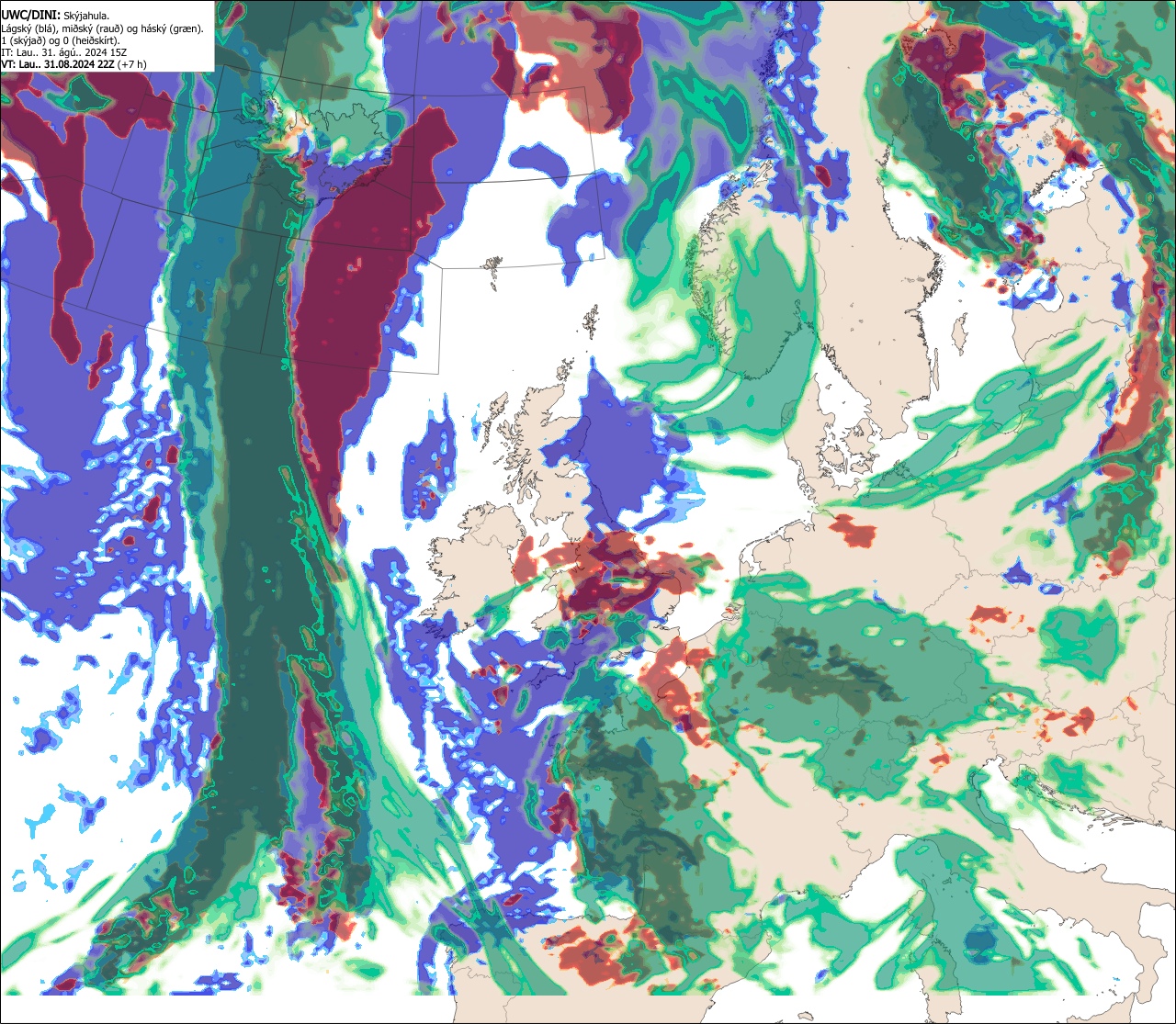Screen dimensions: 1176x1024
Task: Click the 'IT: Lau.. 31. ágú.. 2024 15Z' line
Action: pos(63,52)
